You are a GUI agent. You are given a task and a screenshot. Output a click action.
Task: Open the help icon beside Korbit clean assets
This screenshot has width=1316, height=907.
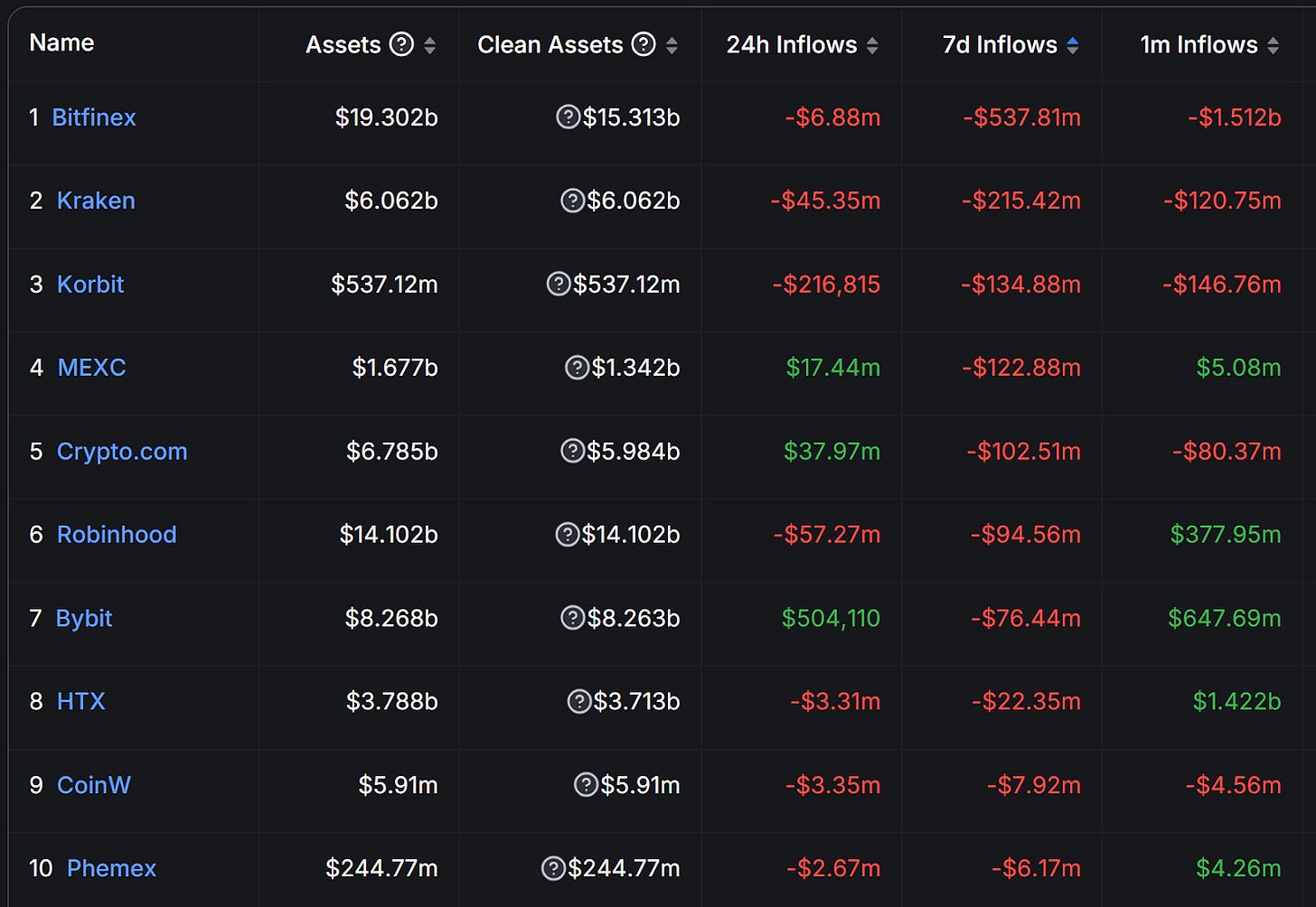point(559,284)
